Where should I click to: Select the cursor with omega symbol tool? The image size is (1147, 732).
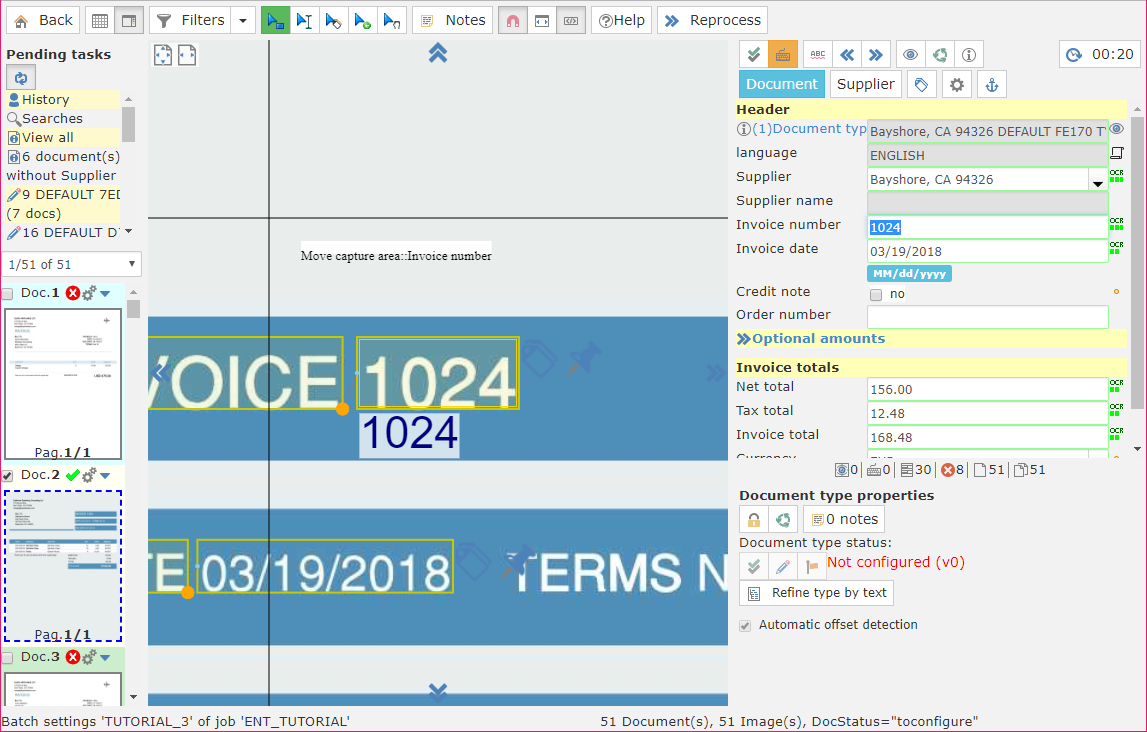392,20
